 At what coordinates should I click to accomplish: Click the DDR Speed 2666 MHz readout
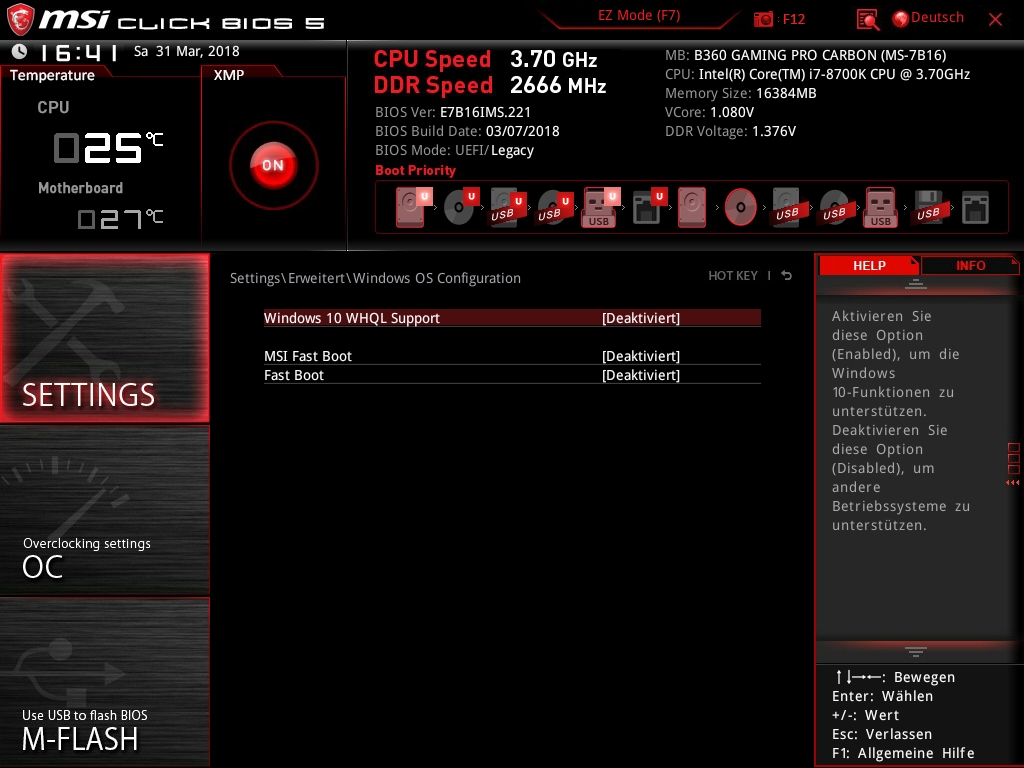pos(490,86)
